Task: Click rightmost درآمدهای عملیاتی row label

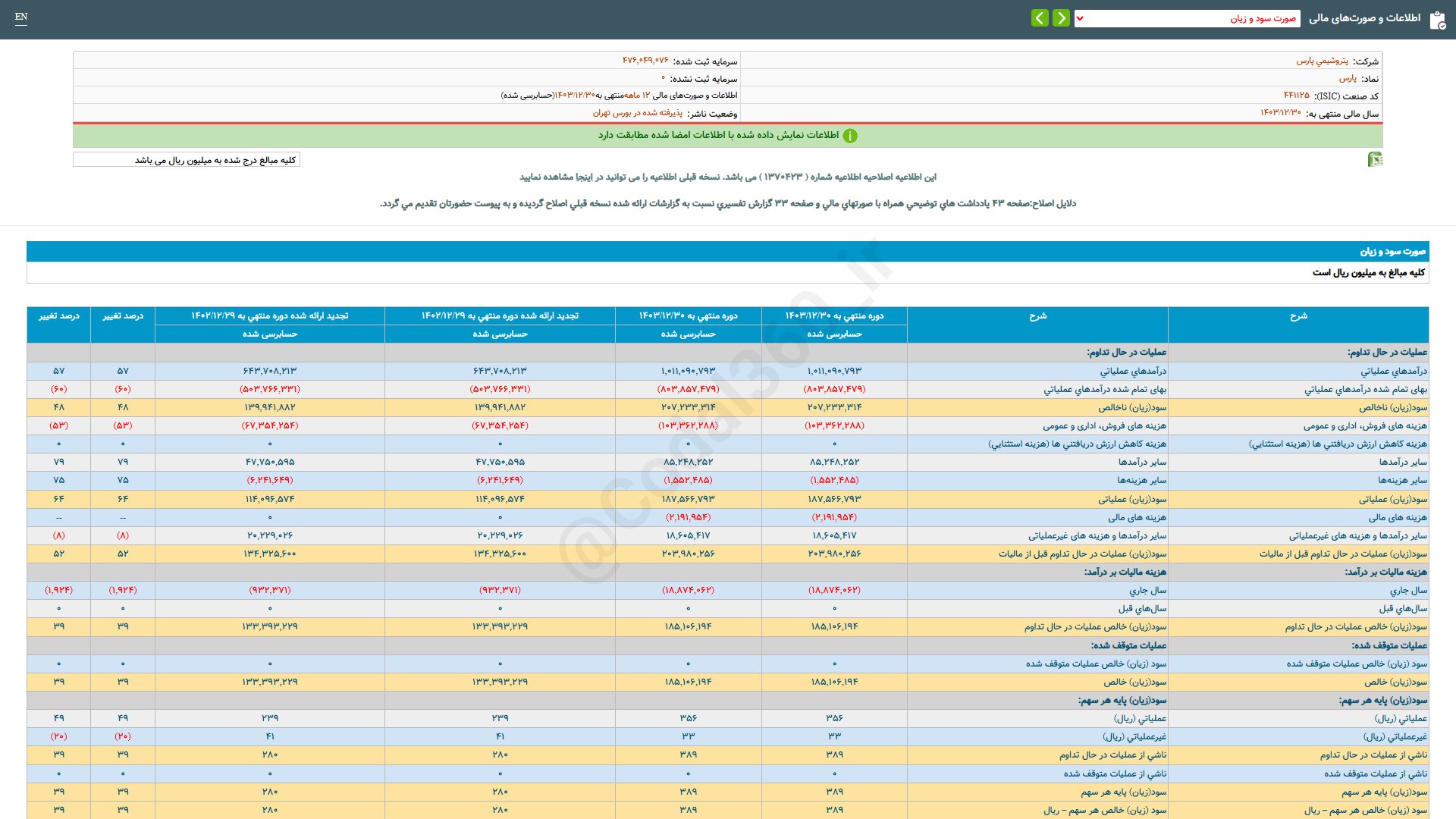Action: [1393, 371]
